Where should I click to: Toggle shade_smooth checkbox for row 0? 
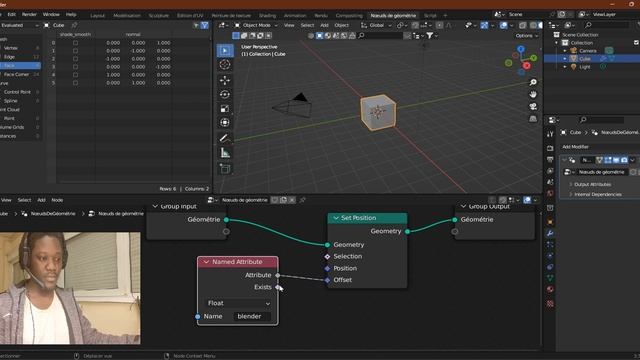point(75,43)
